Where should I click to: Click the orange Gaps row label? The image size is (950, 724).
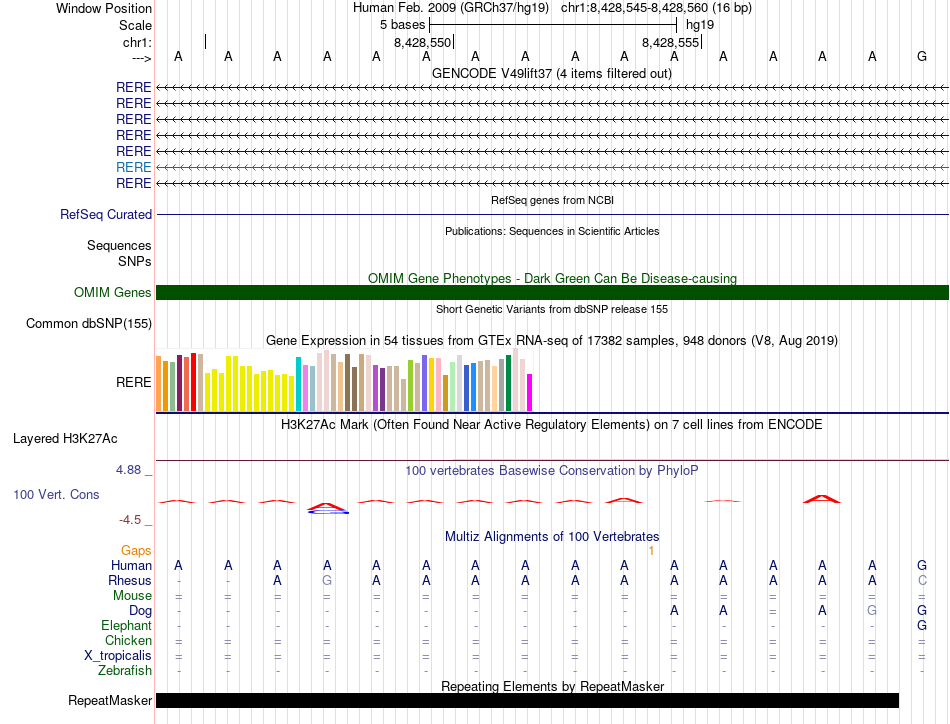point(136,551)
